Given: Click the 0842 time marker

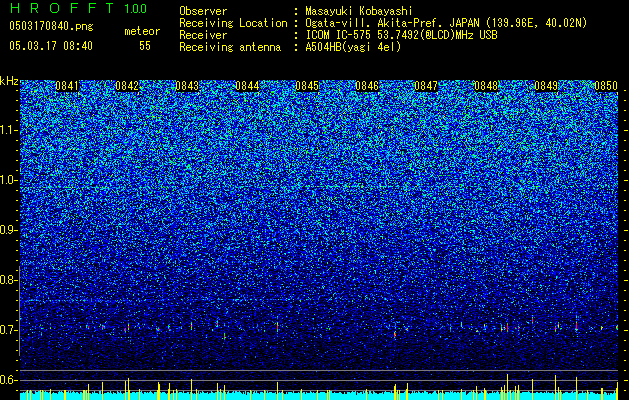Looking at the screenshot, I should [127, 86].
